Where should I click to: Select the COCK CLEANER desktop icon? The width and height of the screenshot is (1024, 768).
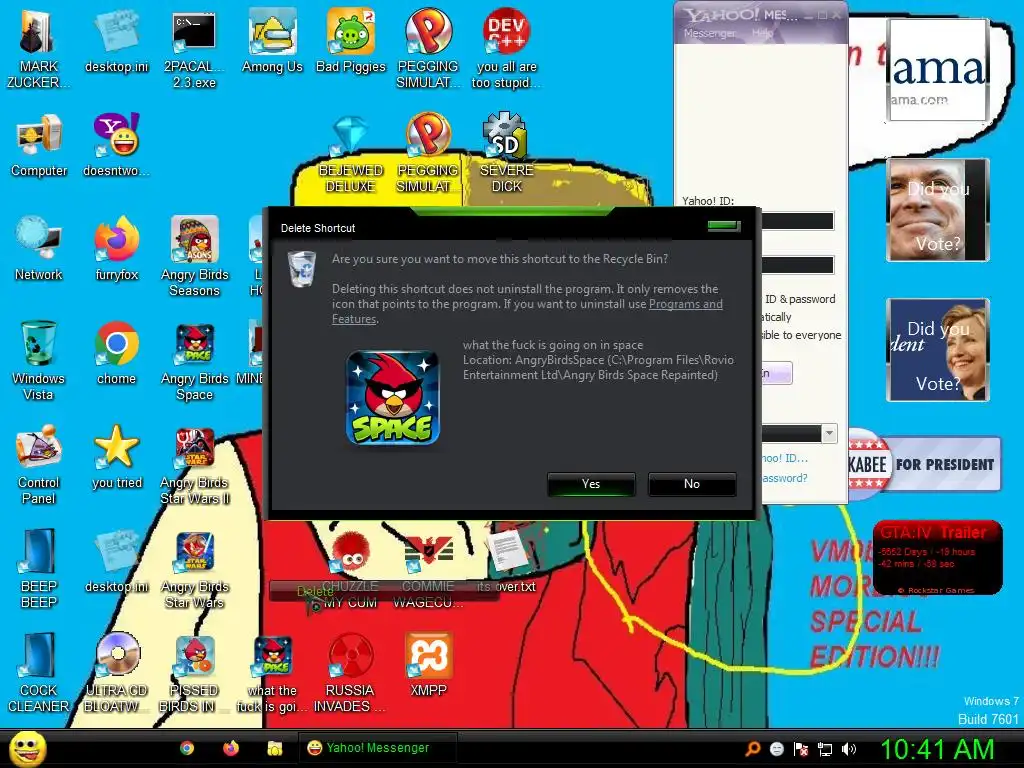[x=39, y=673]
